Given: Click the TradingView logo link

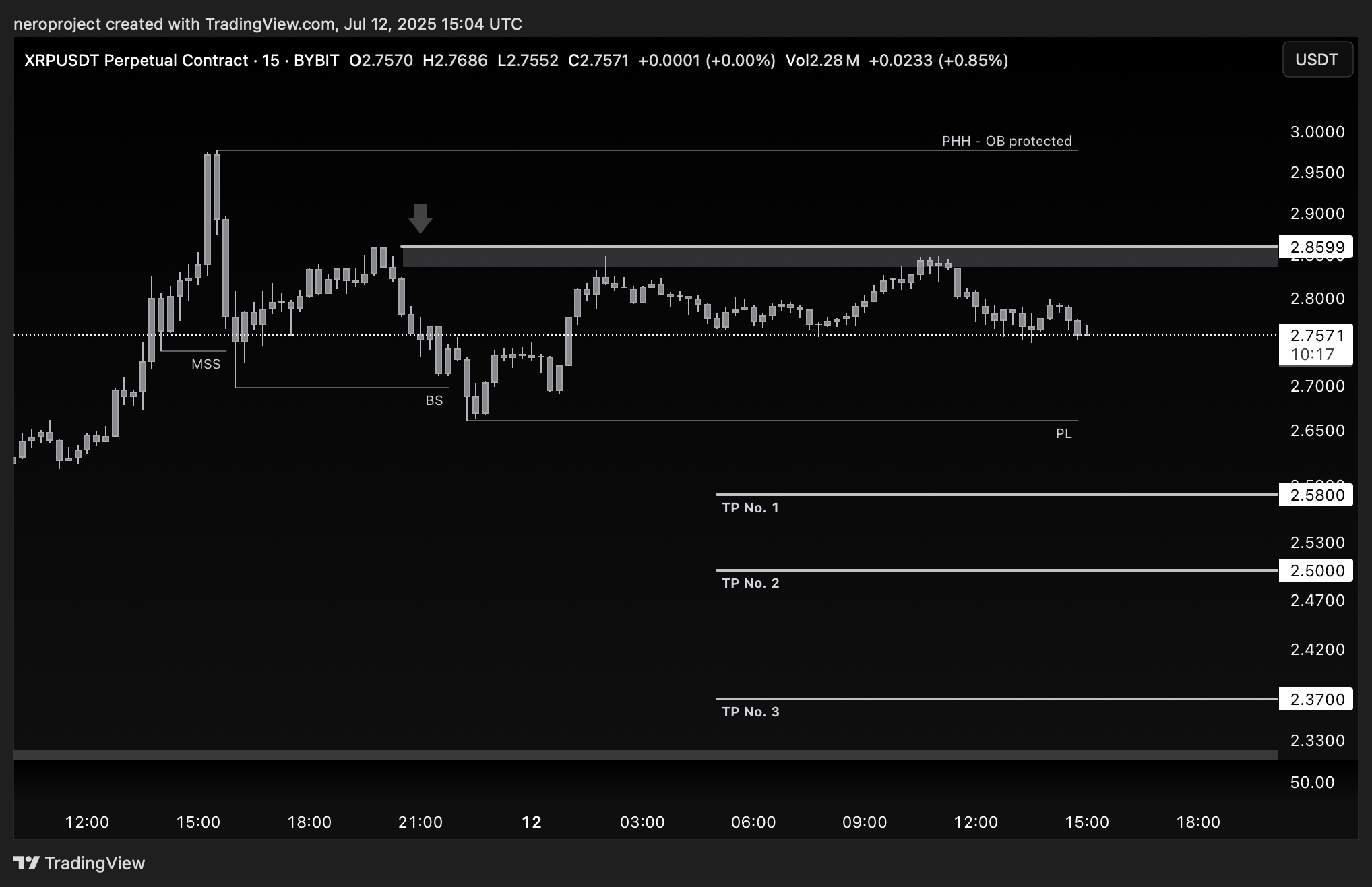Looking at the screenshot, I should (80, 863).
